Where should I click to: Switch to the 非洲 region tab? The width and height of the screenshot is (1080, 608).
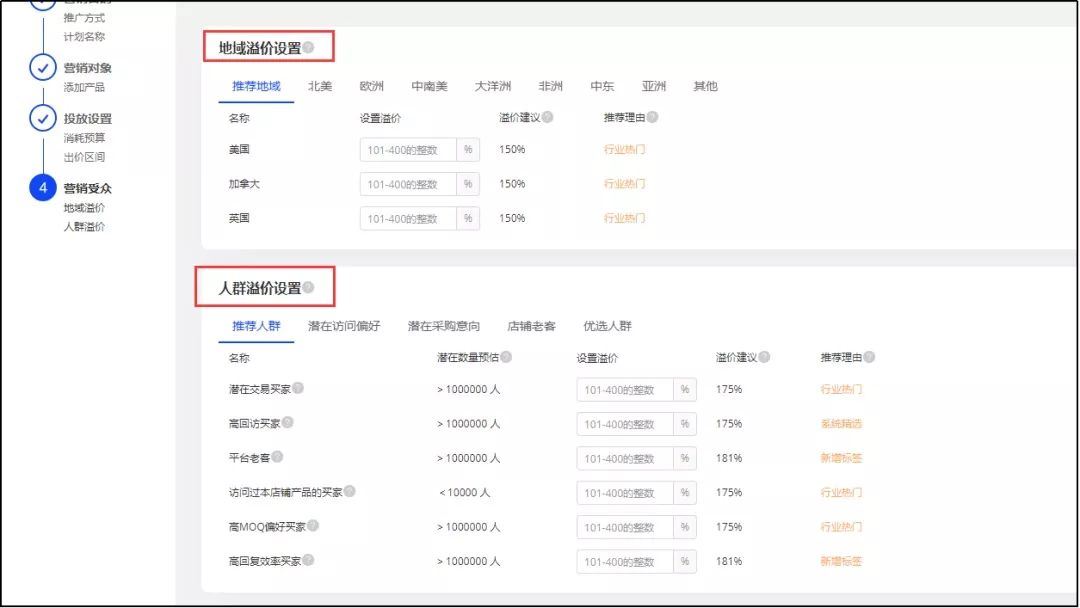pos(550,86)
